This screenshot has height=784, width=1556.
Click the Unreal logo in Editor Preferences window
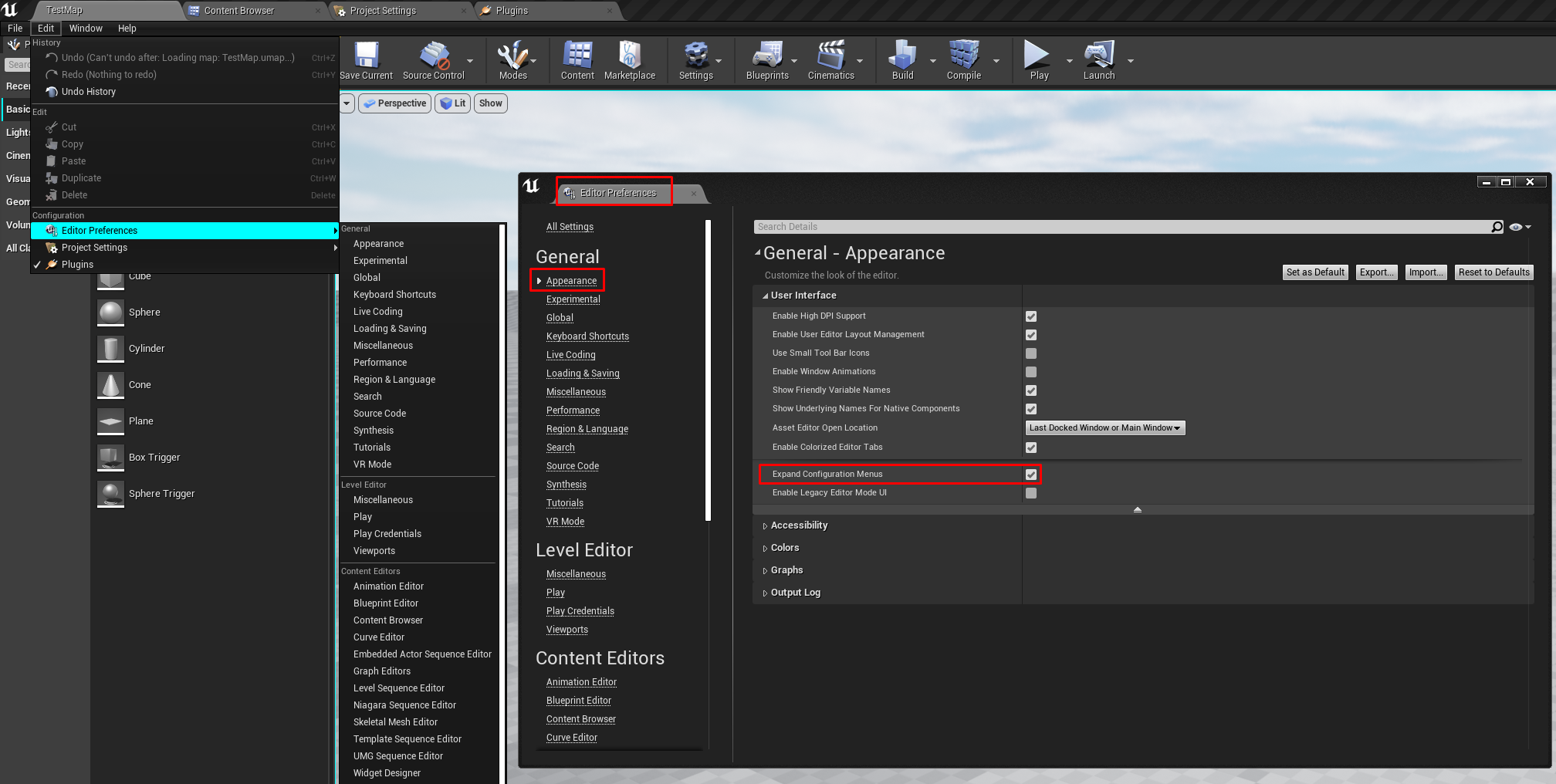click(531, 186)
